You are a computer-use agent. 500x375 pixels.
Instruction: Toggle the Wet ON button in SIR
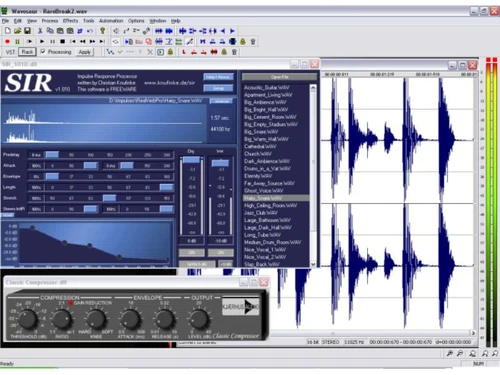pyautogui.click(x=221, y=252)
